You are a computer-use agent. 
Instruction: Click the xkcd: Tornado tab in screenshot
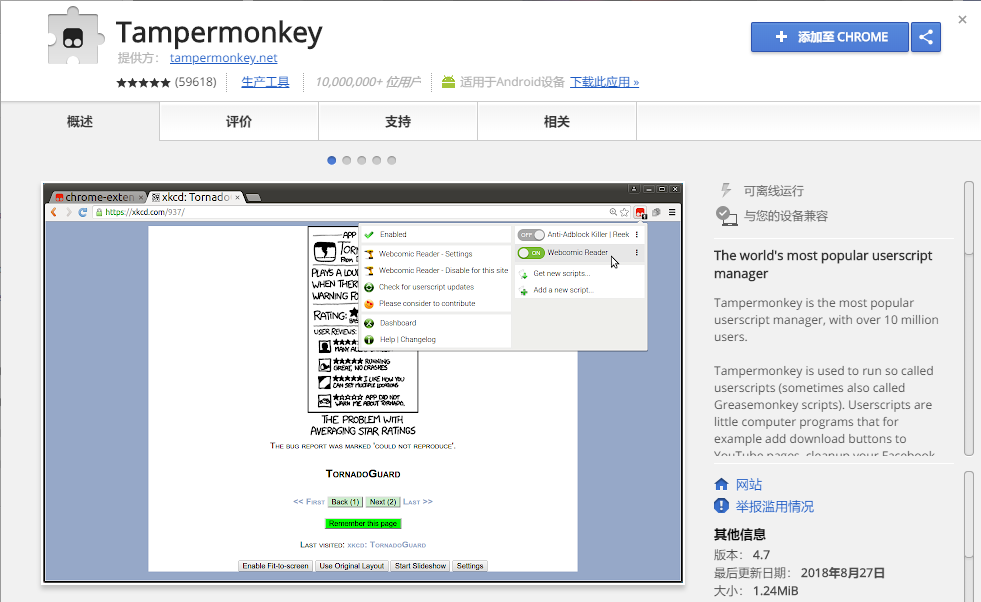pos(196,197)
